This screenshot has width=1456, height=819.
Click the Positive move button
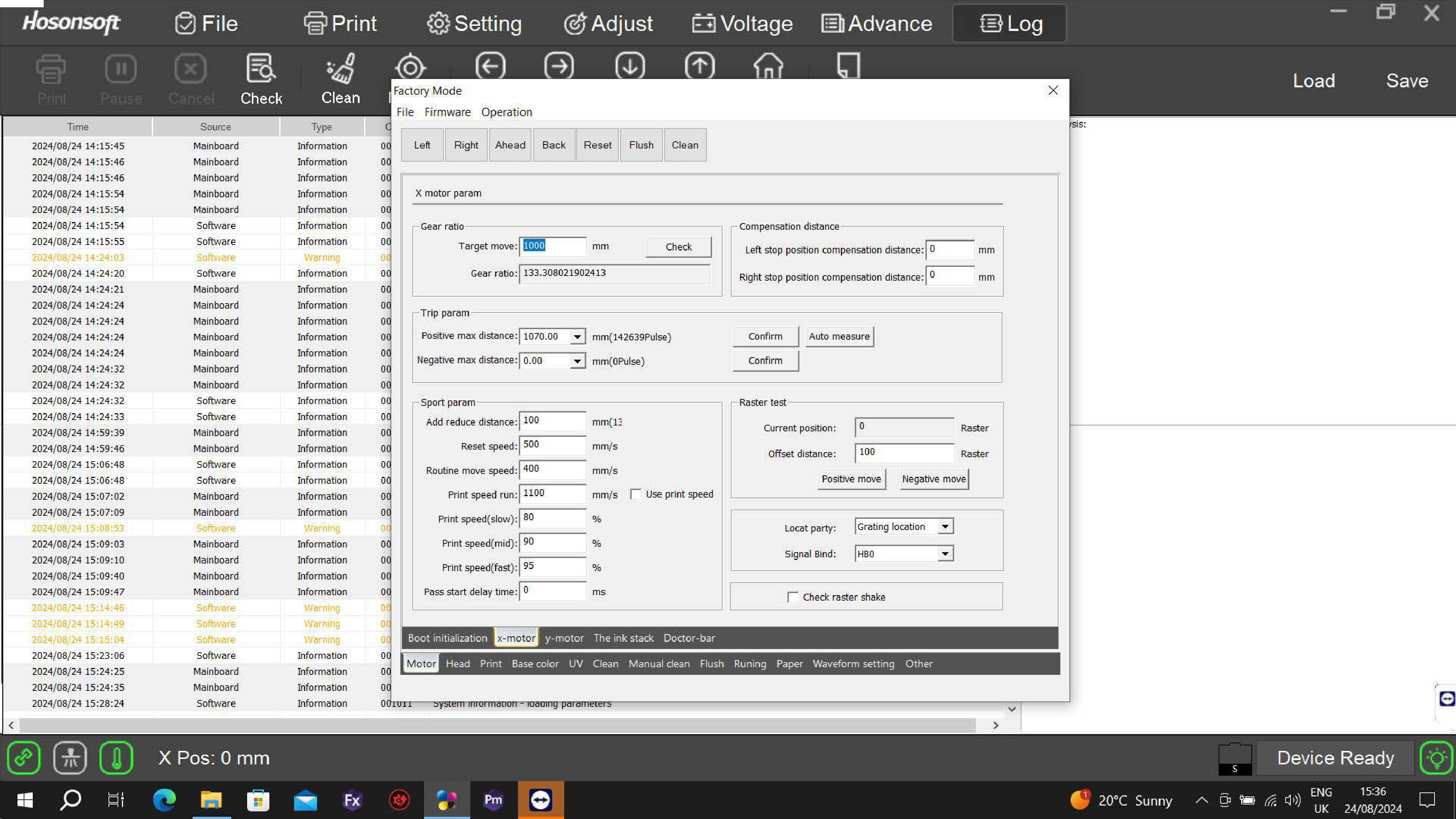point(851,479)
